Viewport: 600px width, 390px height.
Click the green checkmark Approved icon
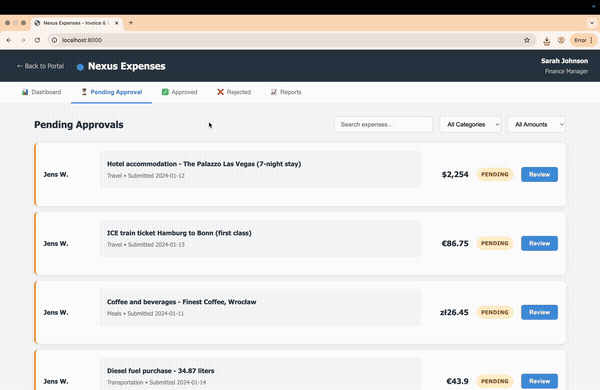(165, 92)
